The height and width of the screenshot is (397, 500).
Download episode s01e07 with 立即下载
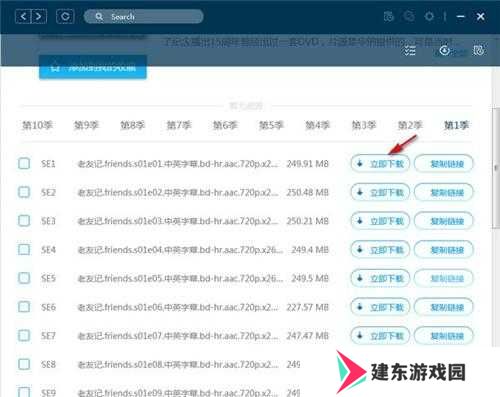380,336
